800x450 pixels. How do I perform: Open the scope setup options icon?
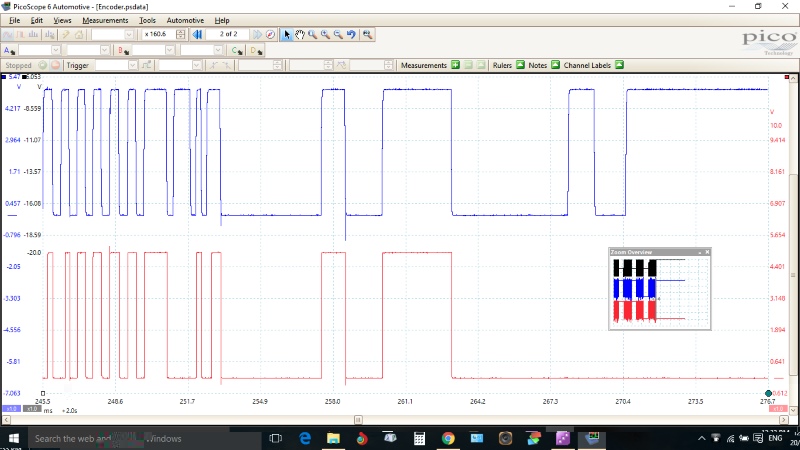tap(49, 34)
